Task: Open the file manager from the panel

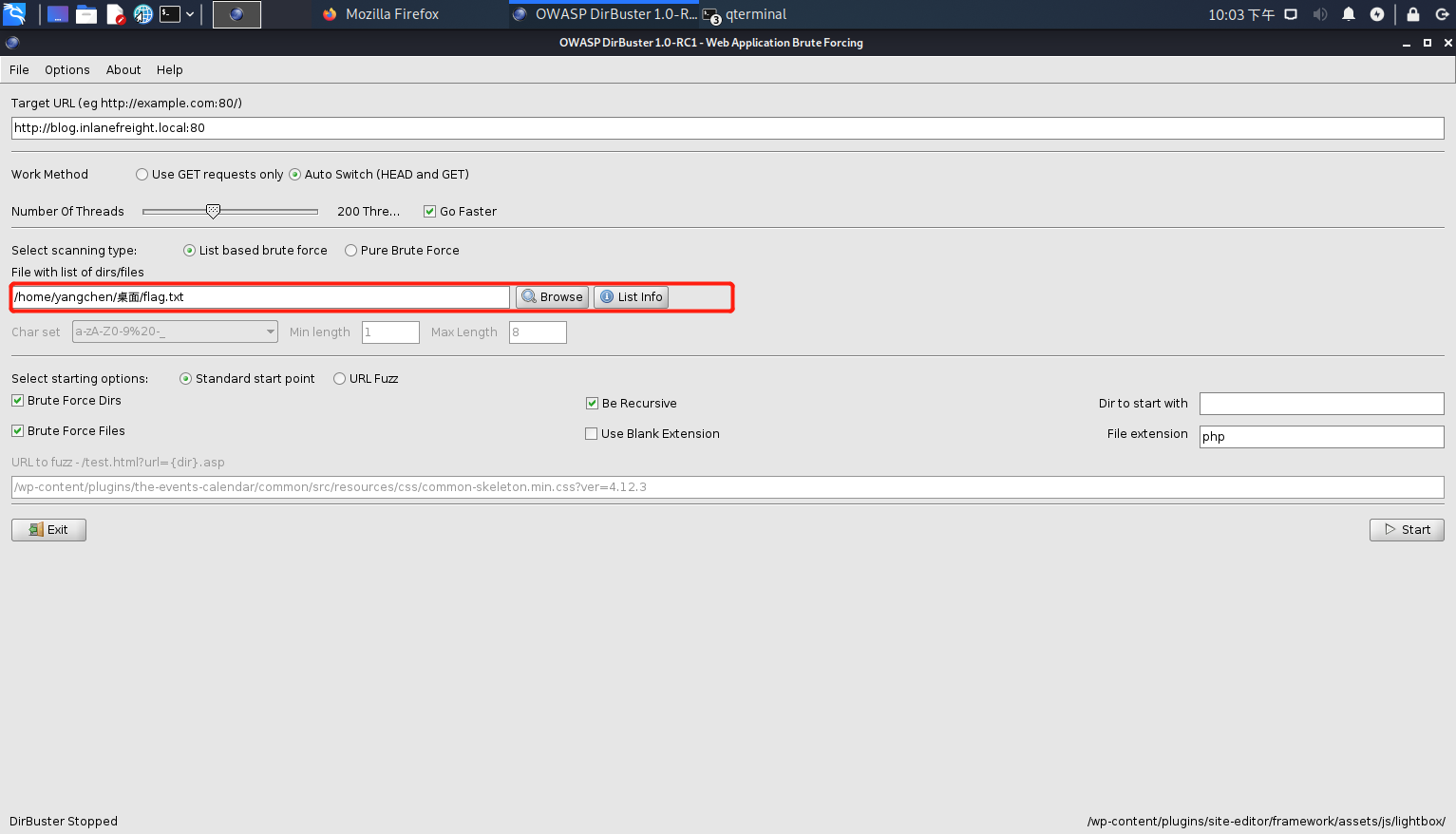Action: coord(86,14)
